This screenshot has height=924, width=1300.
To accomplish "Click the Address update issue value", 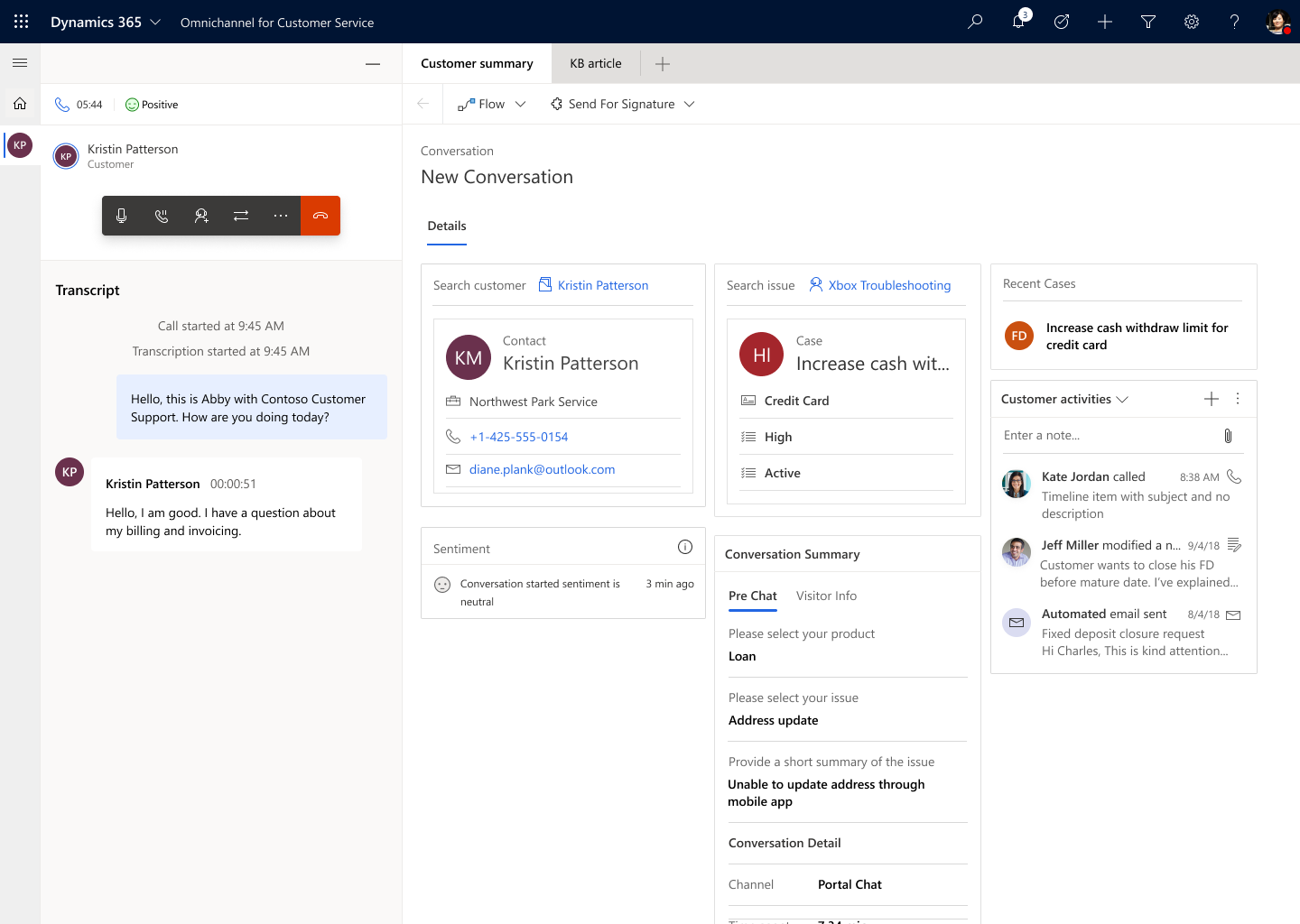I will coord(774,720).
